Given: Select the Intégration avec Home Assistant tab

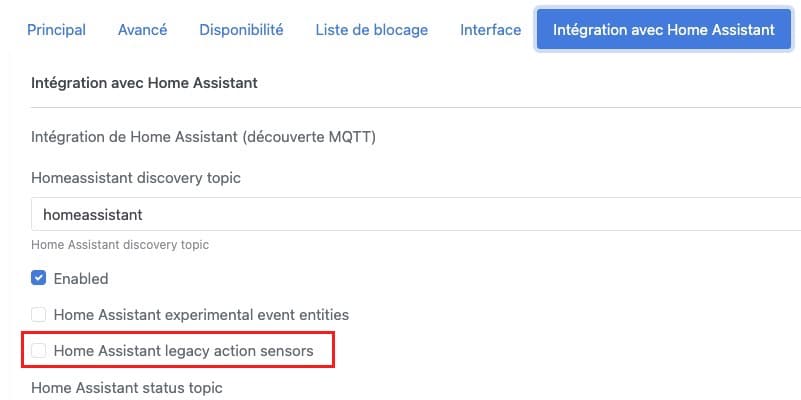Looking at the screenshot, I should pos(664,29).
